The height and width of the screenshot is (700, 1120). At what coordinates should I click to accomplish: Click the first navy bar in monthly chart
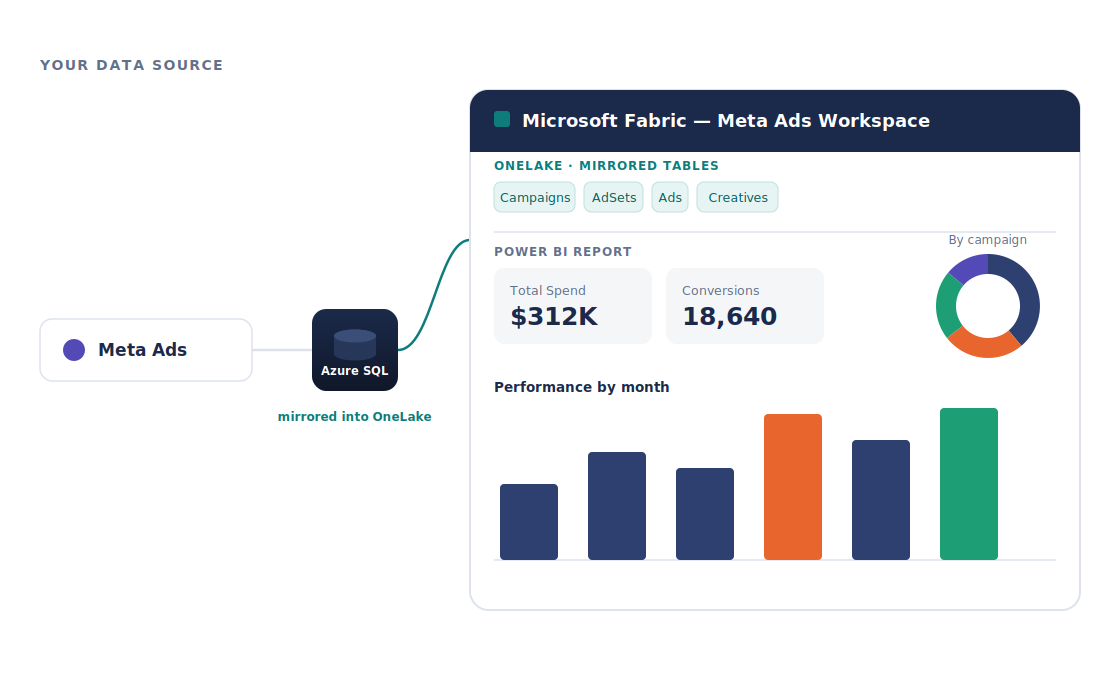(x=529, y=521)
